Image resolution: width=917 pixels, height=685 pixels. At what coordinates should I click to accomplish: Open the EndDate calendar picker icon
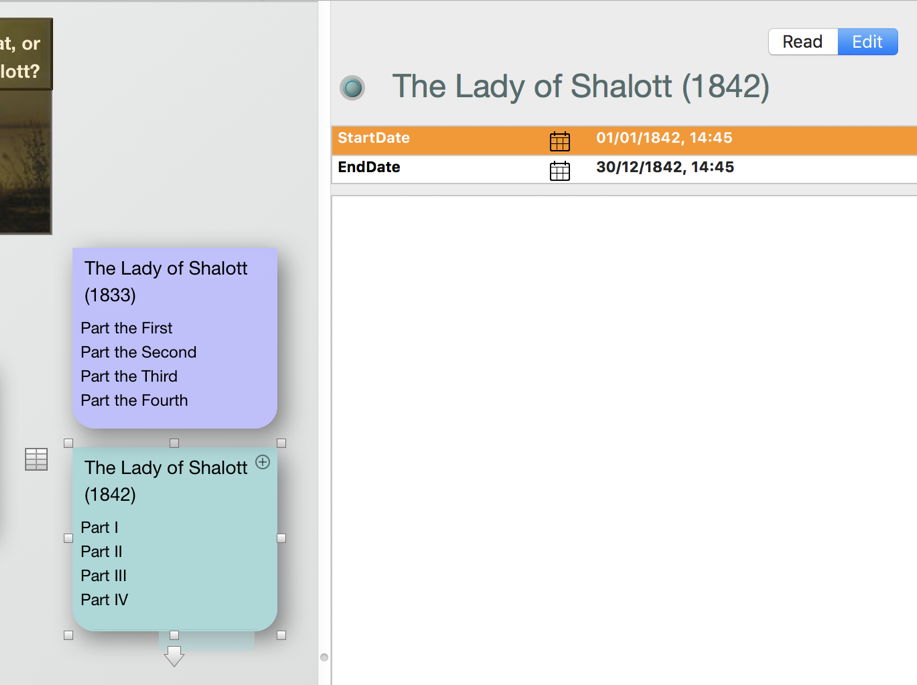click(560, 170)
